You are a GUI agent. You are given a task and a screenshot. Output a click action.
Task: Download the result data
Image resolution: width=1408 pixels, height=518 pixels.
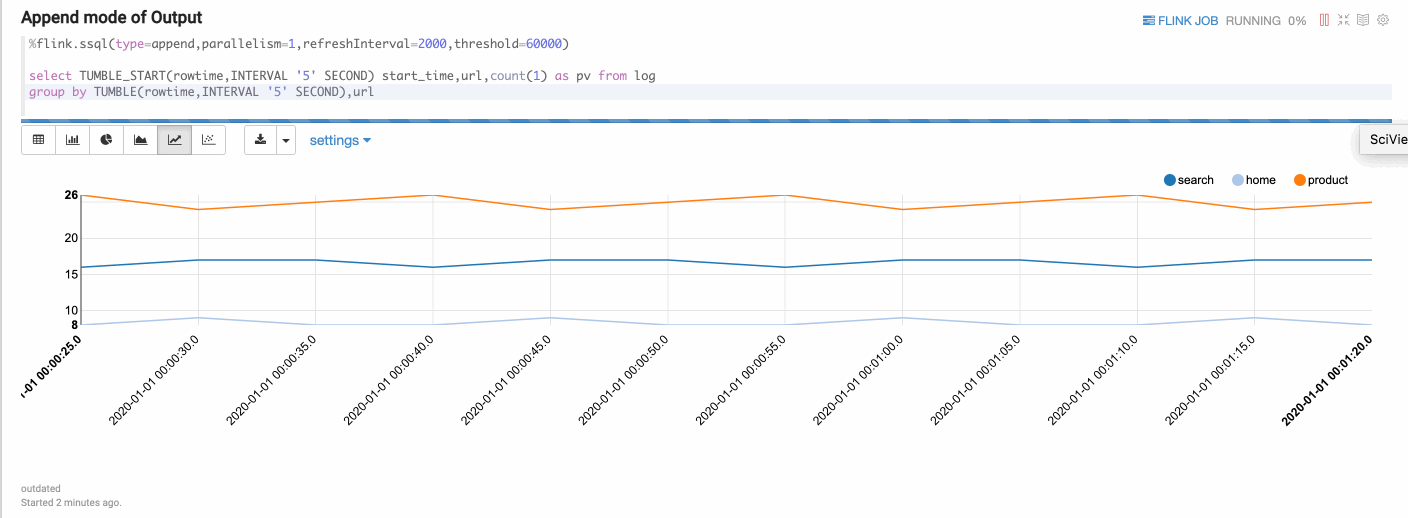(x=261, y=140)
